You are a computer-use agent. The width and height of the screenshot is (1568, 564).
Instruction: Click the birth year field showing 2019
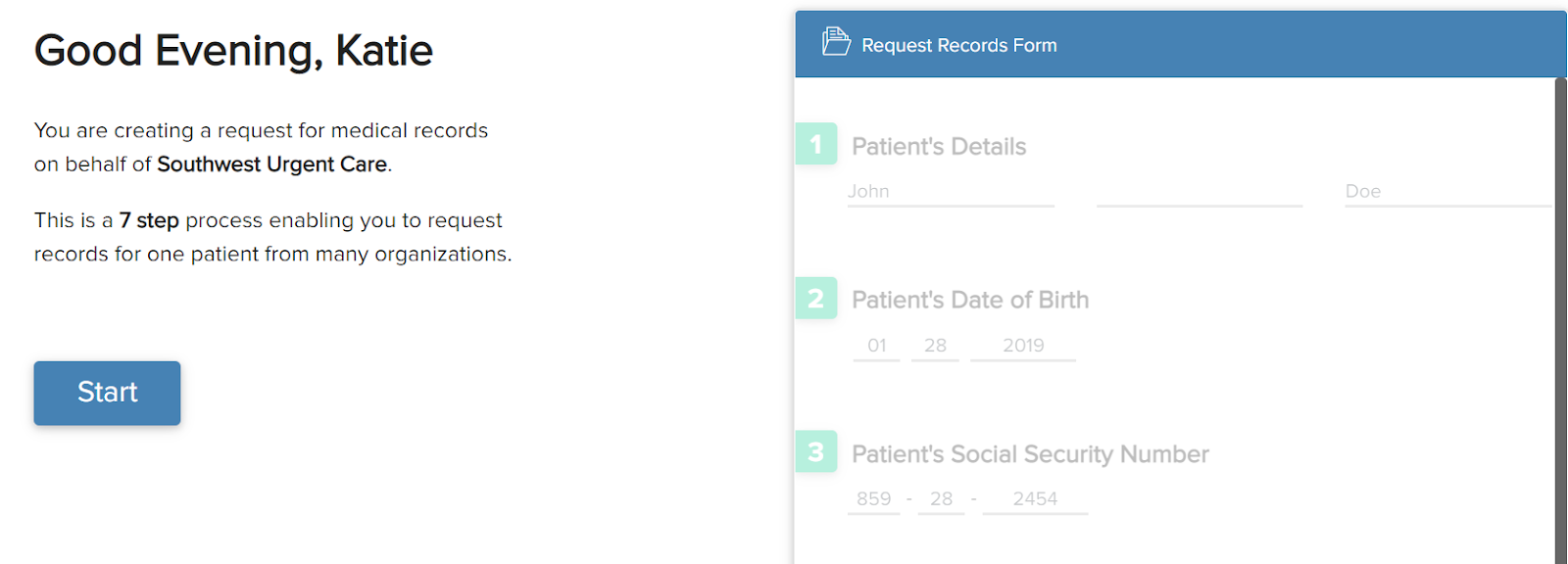1023,346
